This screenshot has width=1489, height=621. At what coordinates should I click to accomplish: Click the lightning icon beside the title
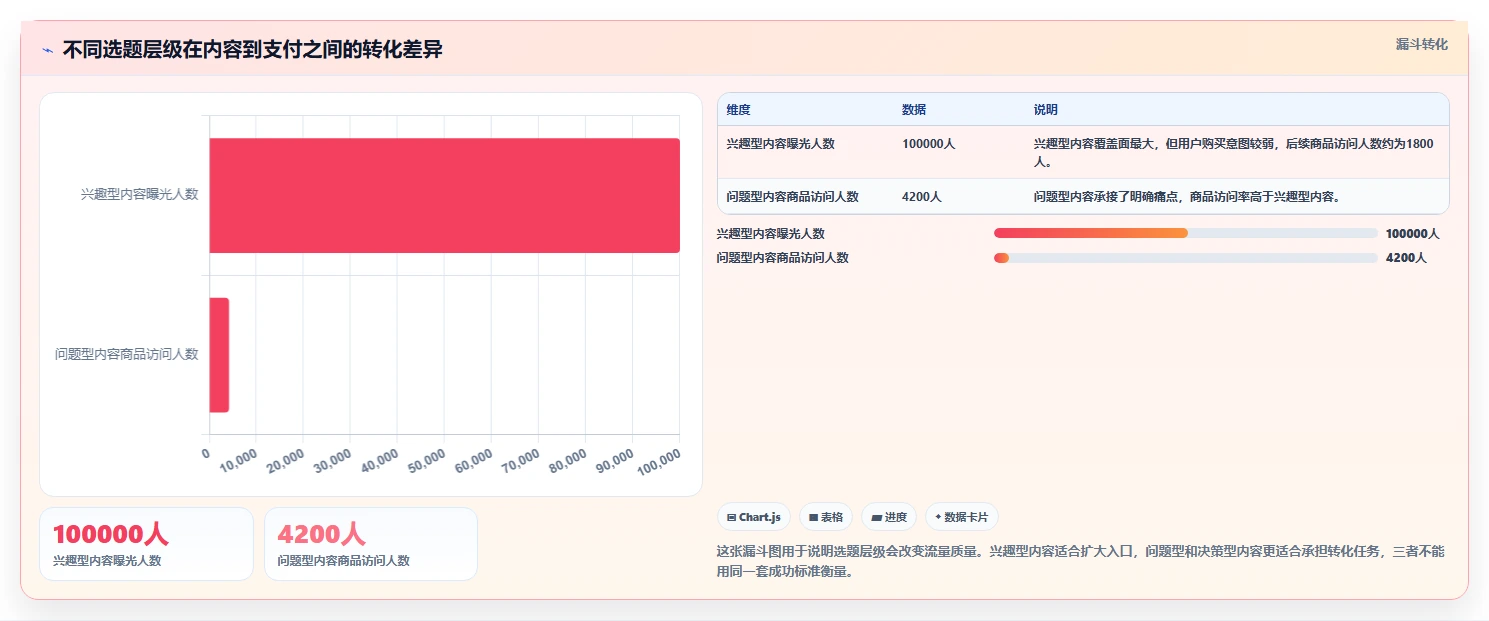tap(48, 50)
